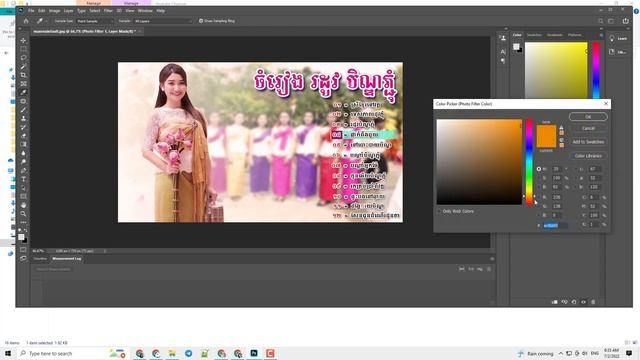Toggle Quick Mask mode icon
The image size is (640, 360).
[23, 249]
